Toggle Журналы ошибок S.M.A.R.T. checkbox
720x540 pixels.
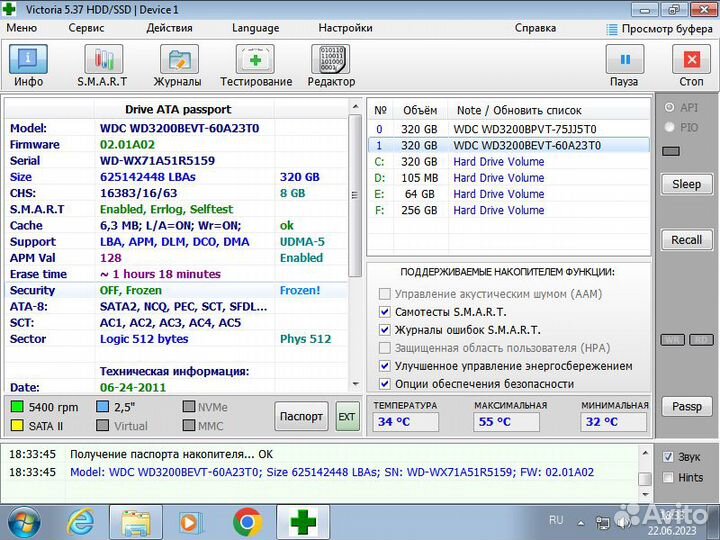[385, 330]
